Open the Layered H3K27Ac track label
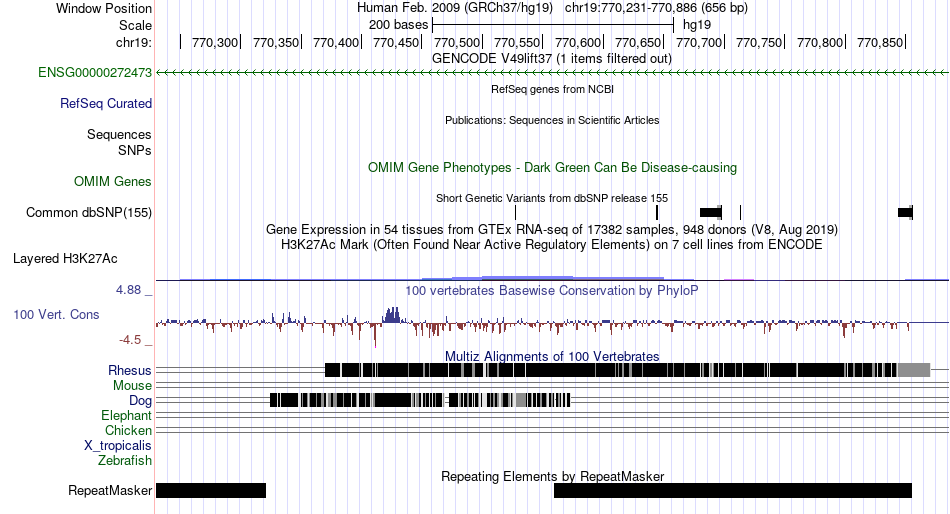Image resolution: width=950 pixels, height=514 pixels. tap(65, 259)
